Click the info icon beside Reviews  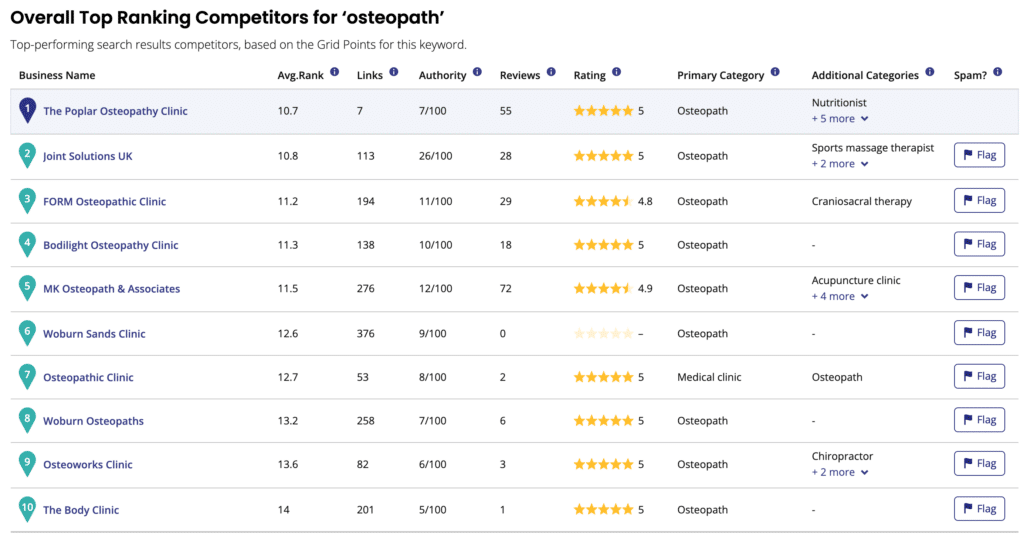tap(551, 72)
